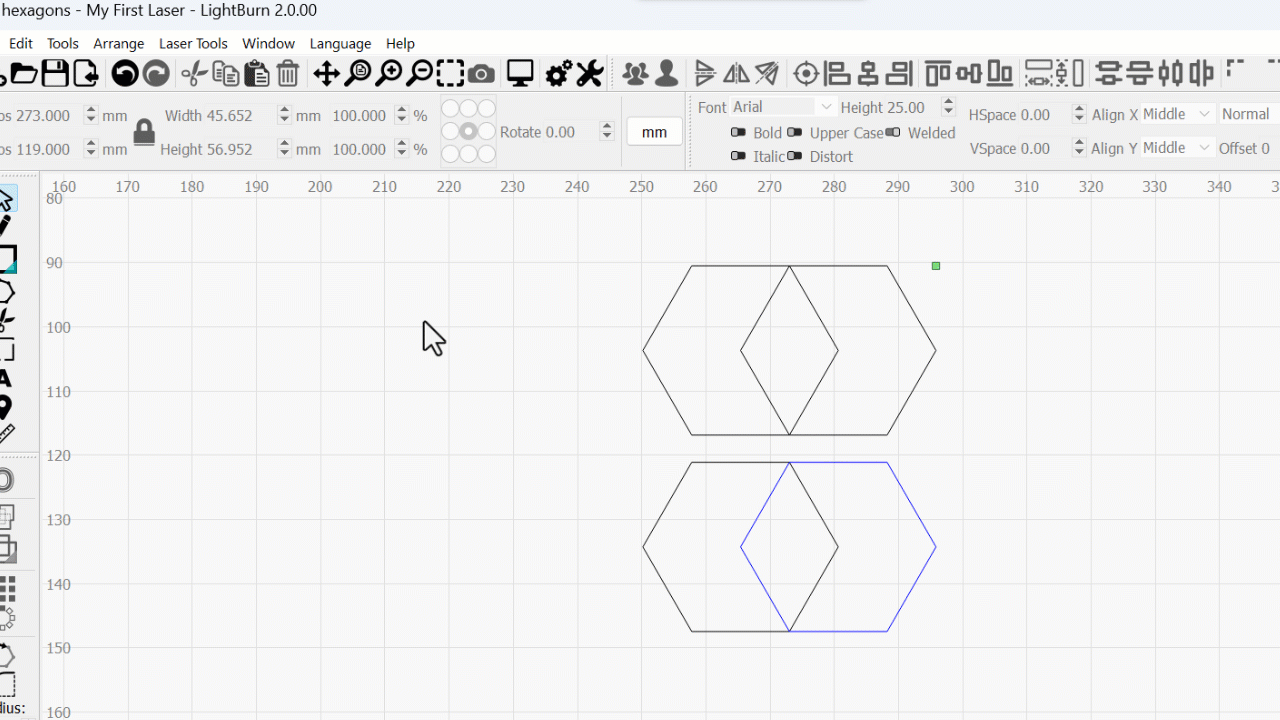Image resolution: width=1280 pixels, height=720 pixels.
Task: Toggle the Bold text switch
Action: click(x=738, y=132)
